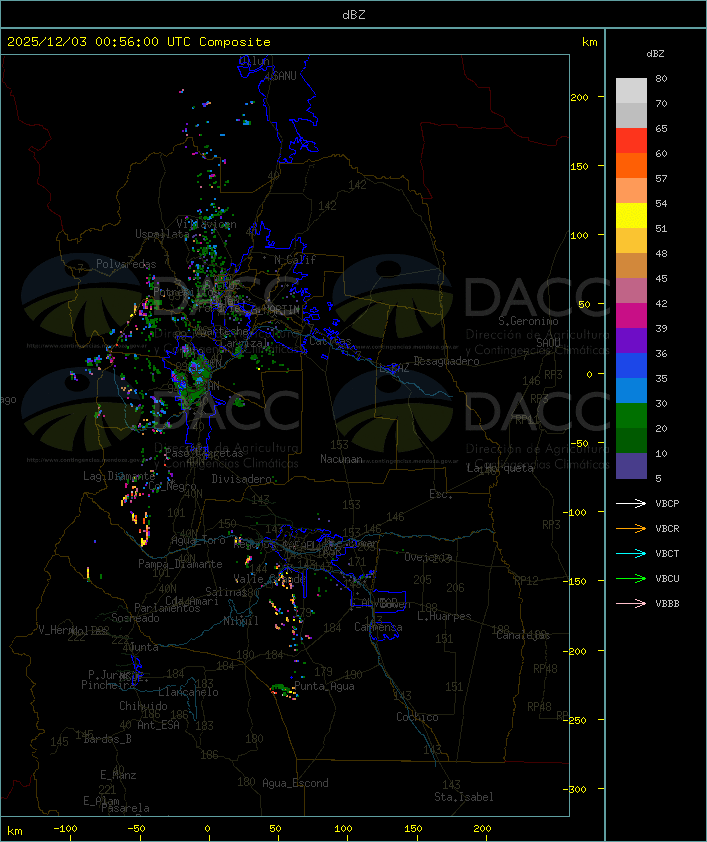Click the S.Geronimo map label
Screen dimensions: 707x842
click(528, 321)
